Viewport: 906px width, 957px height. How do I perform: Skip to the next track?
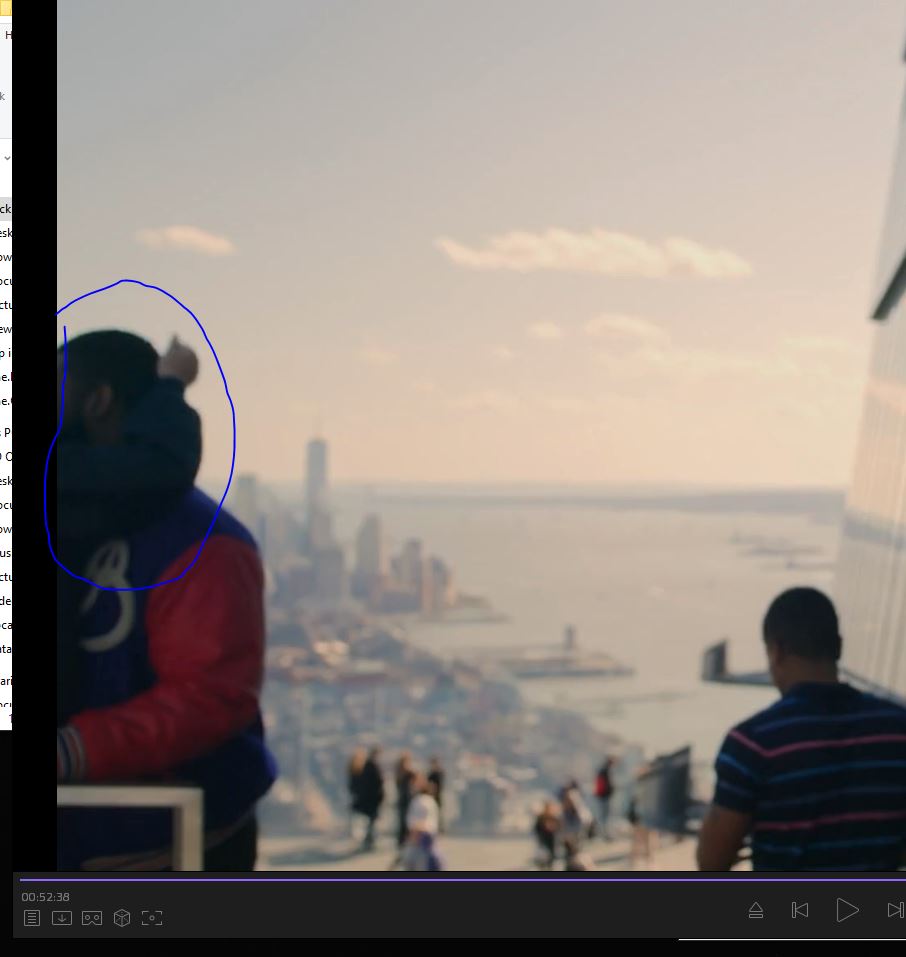click(895, 910)
